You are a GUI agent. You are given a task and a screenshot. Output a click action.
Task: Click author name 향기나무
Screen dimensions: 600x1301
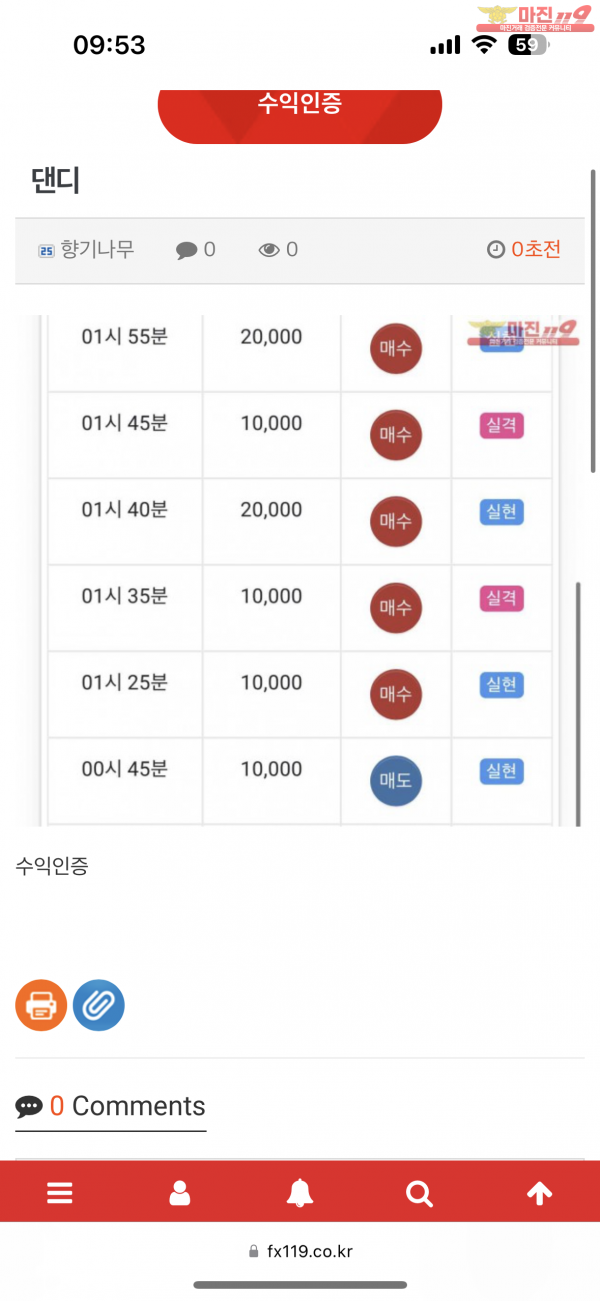point(96,250)
